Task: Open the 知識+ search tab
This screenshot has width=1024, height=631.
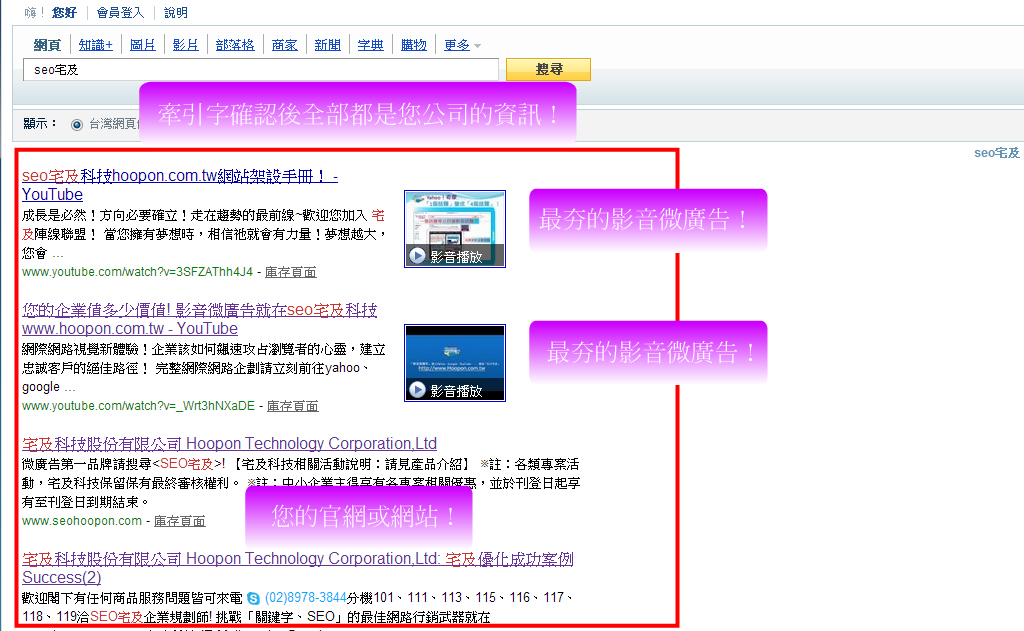Action: [96, 45]
